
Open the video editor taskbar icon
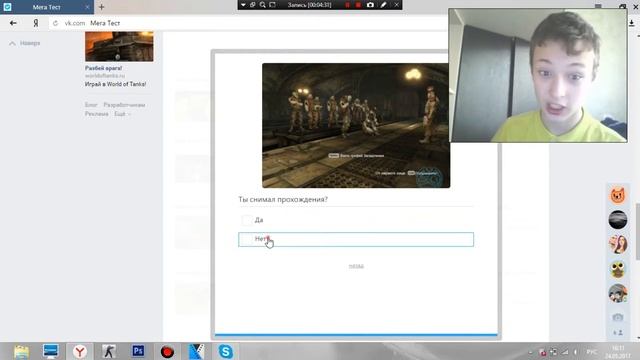[x=196, y=351]
